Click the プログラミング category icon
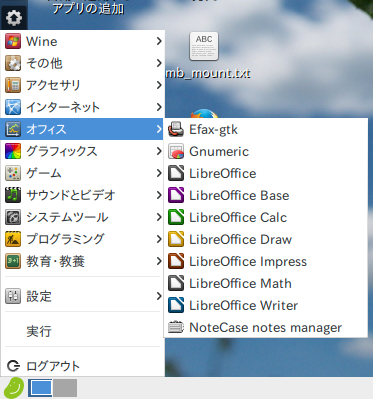The width and height of the screenshot is (373, 399). 13,239
